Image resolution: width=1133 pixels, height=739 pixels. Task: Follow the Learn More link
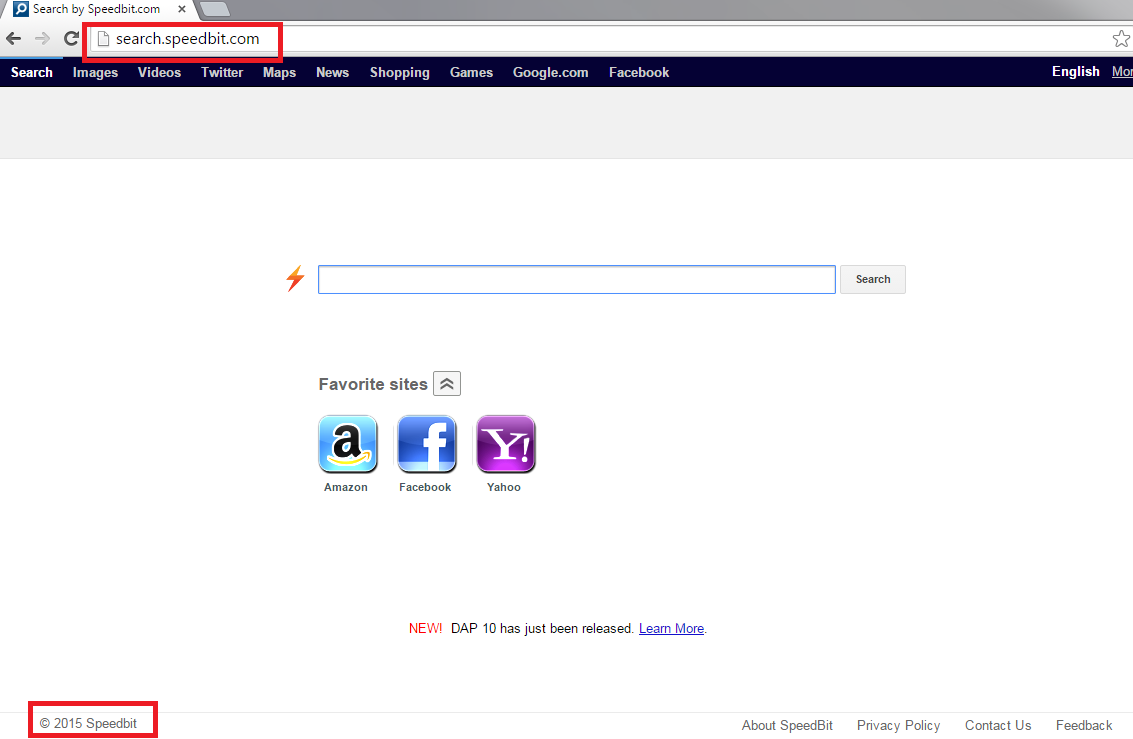(671, 629)
